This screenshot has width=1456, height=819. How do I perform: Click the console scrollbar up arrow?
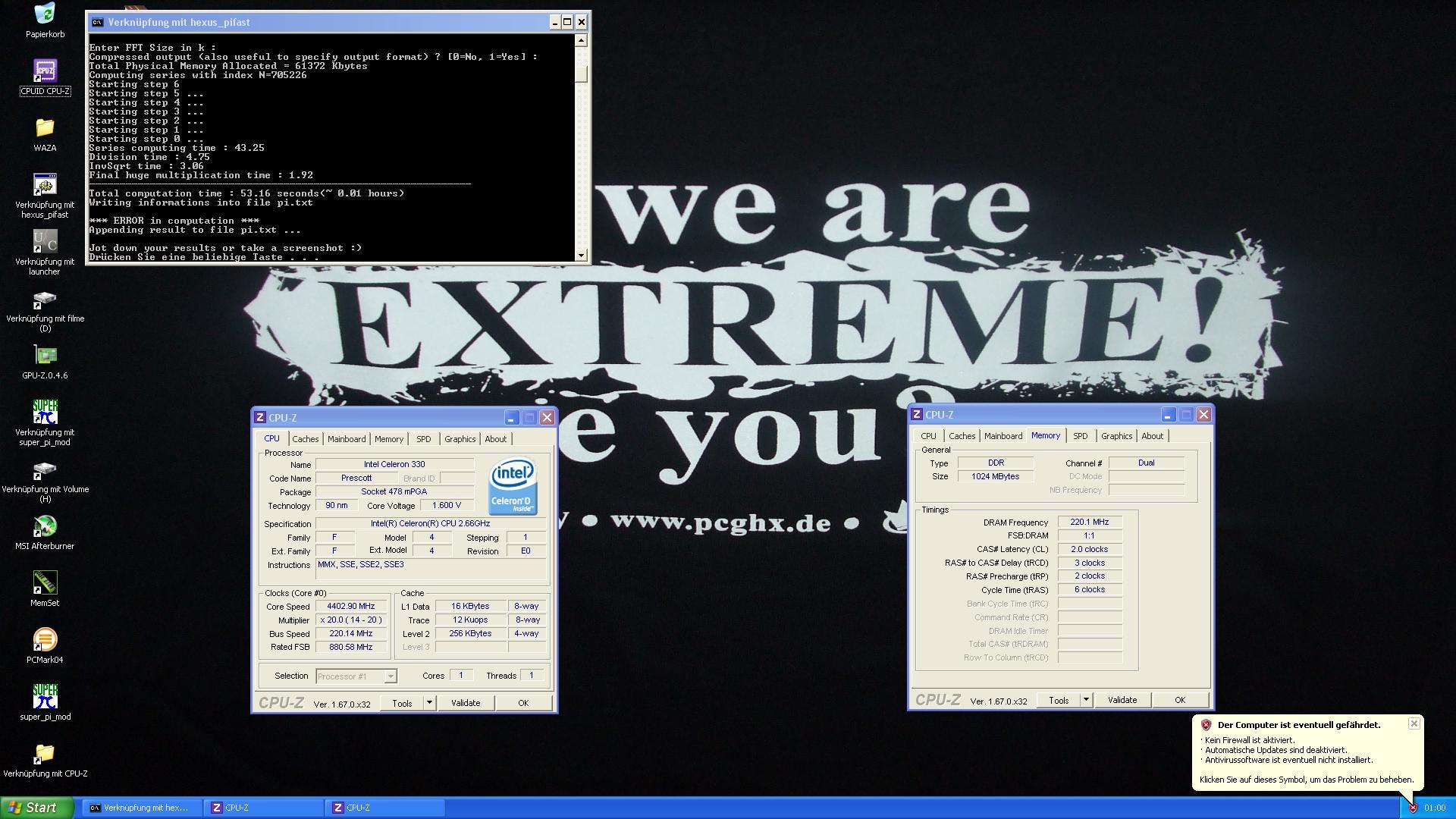(x=581, y=40)
